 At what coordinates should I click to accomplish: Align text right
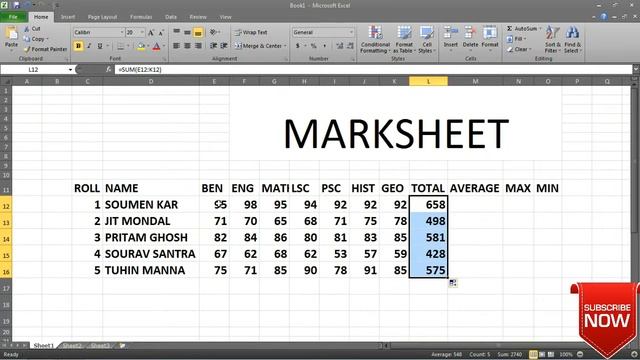point(198,46)
